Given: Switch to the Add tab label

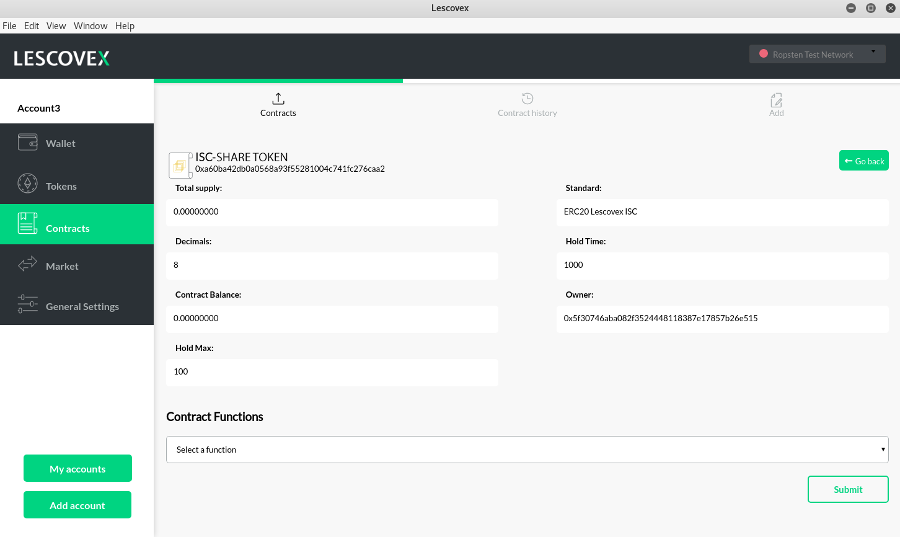Looking at the screenshot, I should click(776, 113).
